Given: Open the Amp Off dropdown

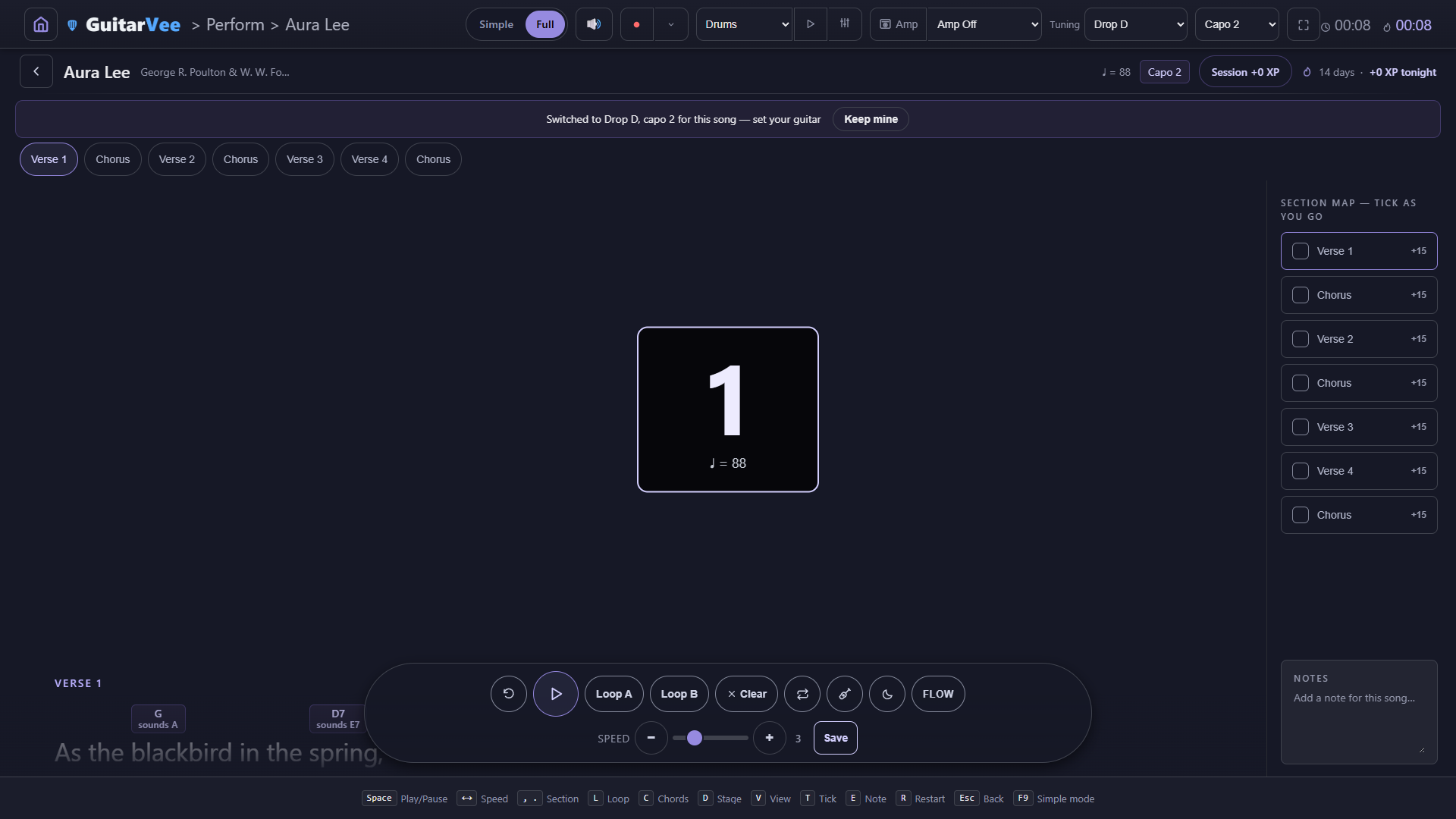Looking at the screenshot, I should tap(984, 24).
